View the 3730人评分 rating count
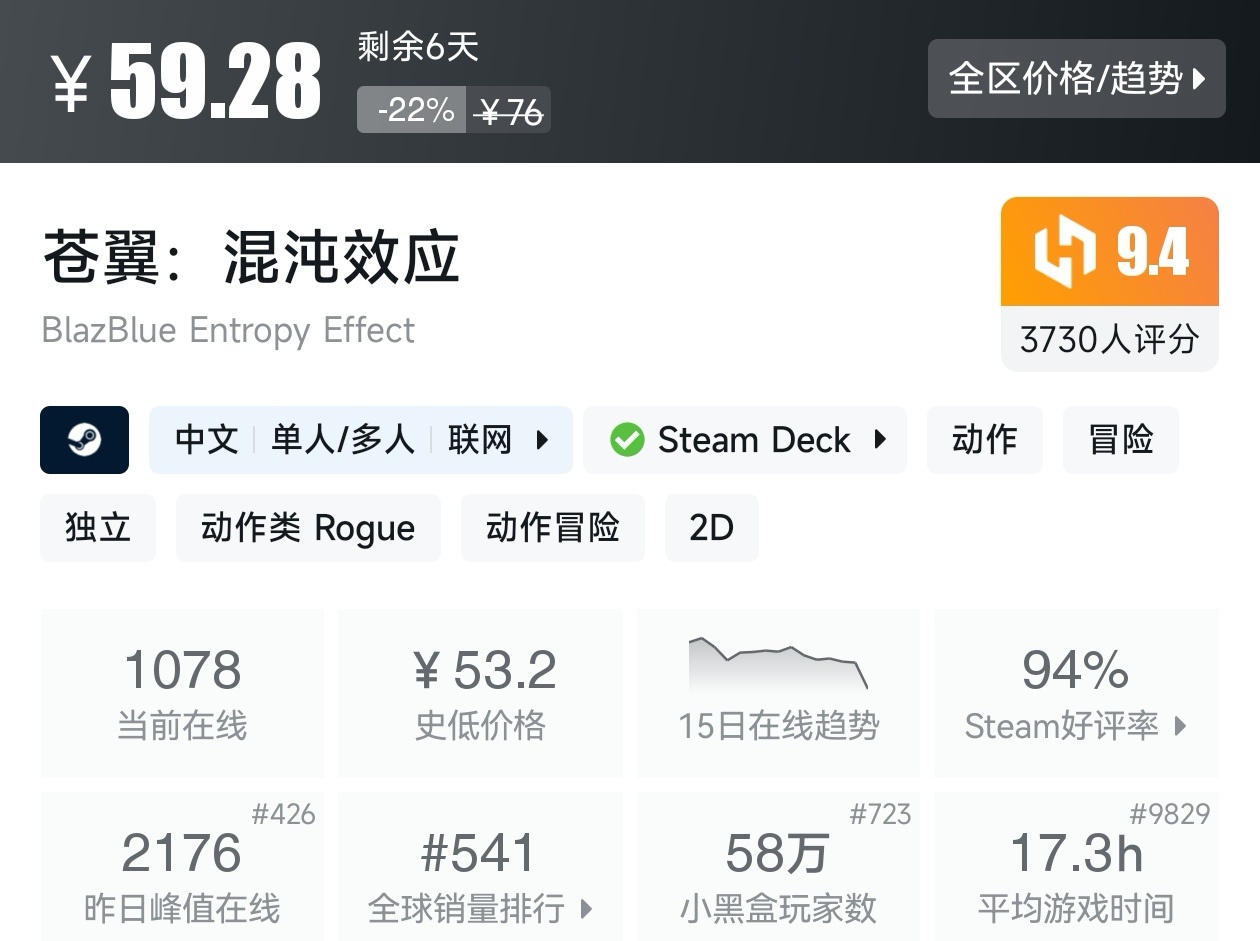This screenshot has height=941, width=1260. [x=1108, y=339]
